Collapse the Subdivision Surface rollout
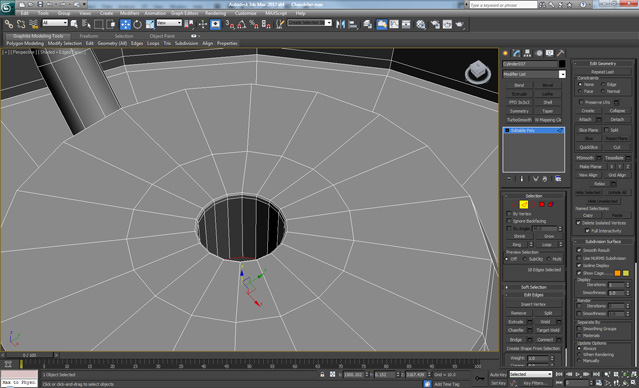The width and height of the screenshot is (639, 388). pos(603,242)
